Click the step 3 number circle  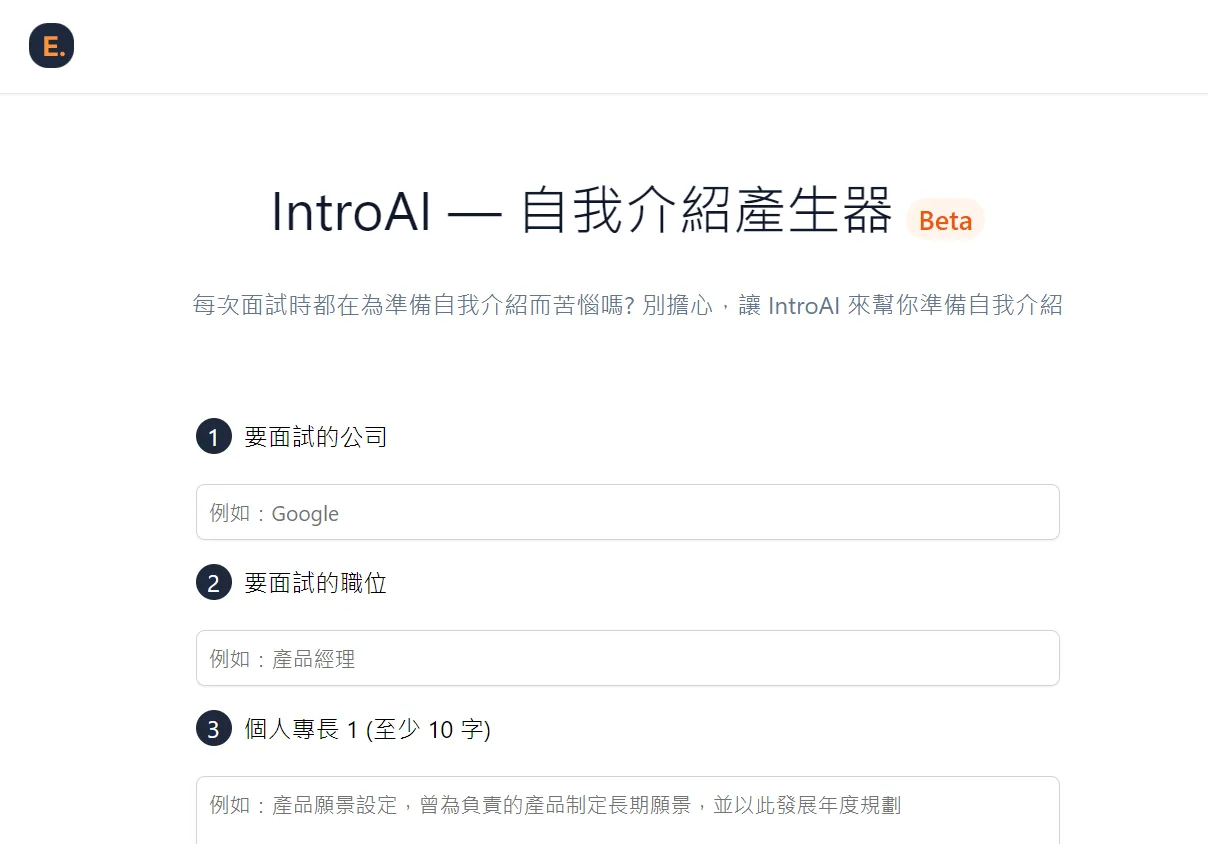pyautogui.click(x=213, y=729)
